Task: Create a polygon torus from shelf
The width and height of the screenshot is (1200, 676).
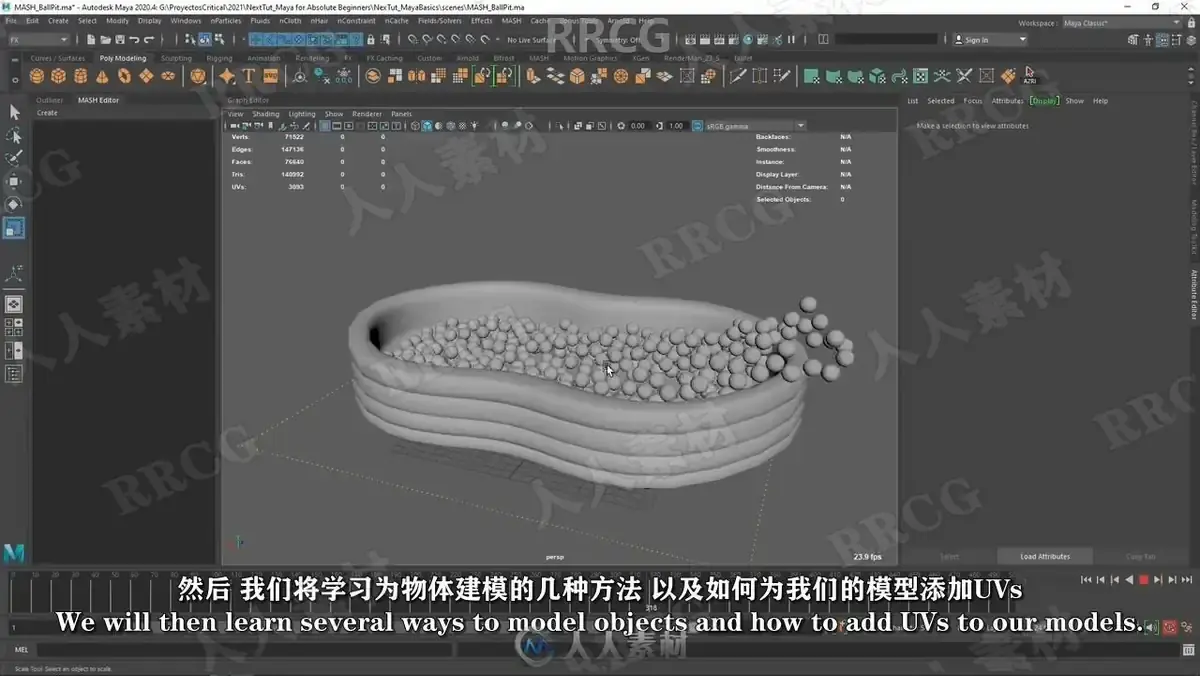Action: point(124,76)
